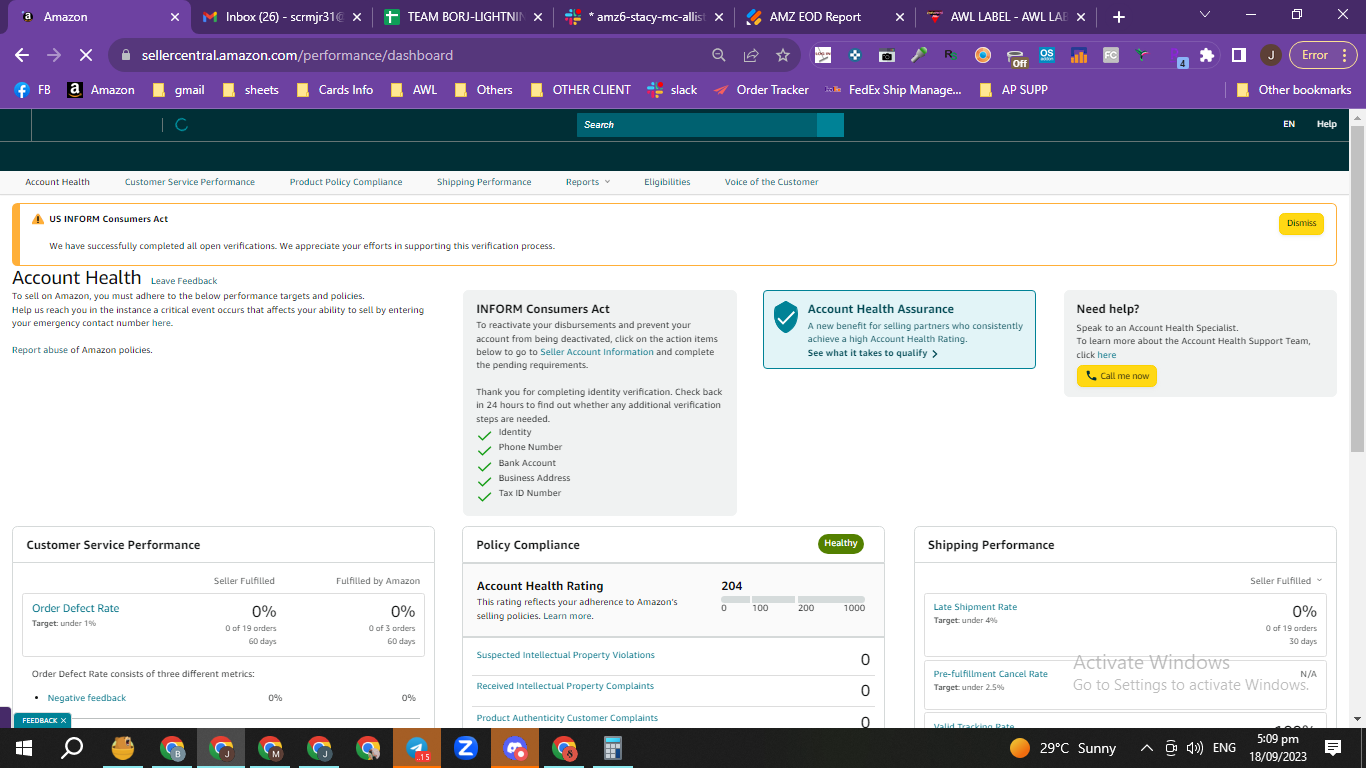Viewport: 1366px width, 768px height.
Task: Open Telegram from the taskbar
Action: 417,748
